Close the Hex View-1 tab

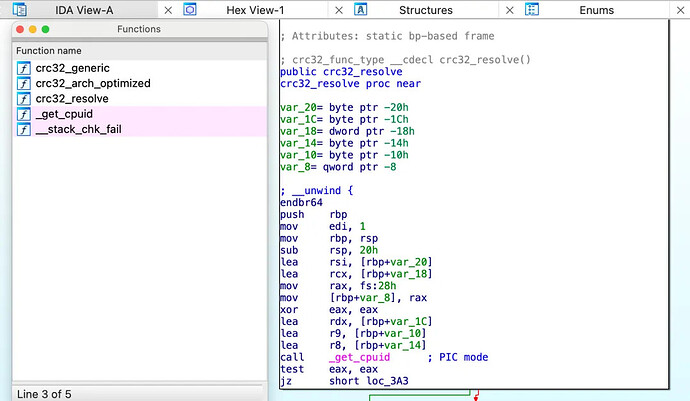[x=339, y=10]
